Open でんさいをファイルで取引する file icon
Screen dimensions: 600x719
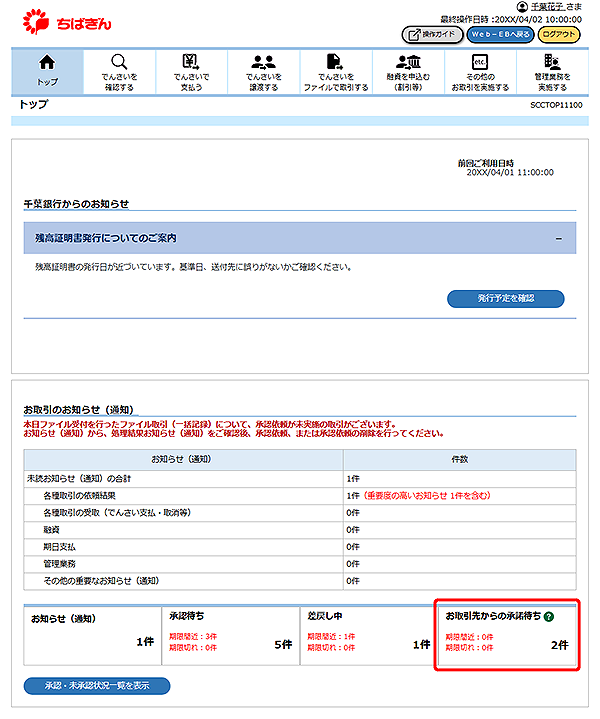tap(335, 62)
